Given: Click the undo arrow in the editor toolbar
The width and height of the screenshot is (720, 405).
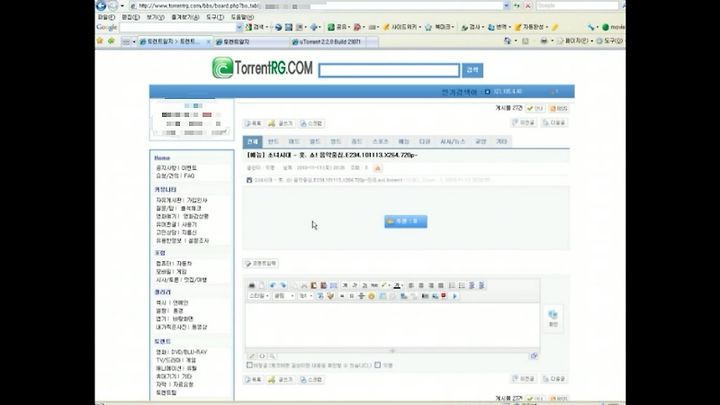Looking at the screenshot, I should (x=273, y=285).
